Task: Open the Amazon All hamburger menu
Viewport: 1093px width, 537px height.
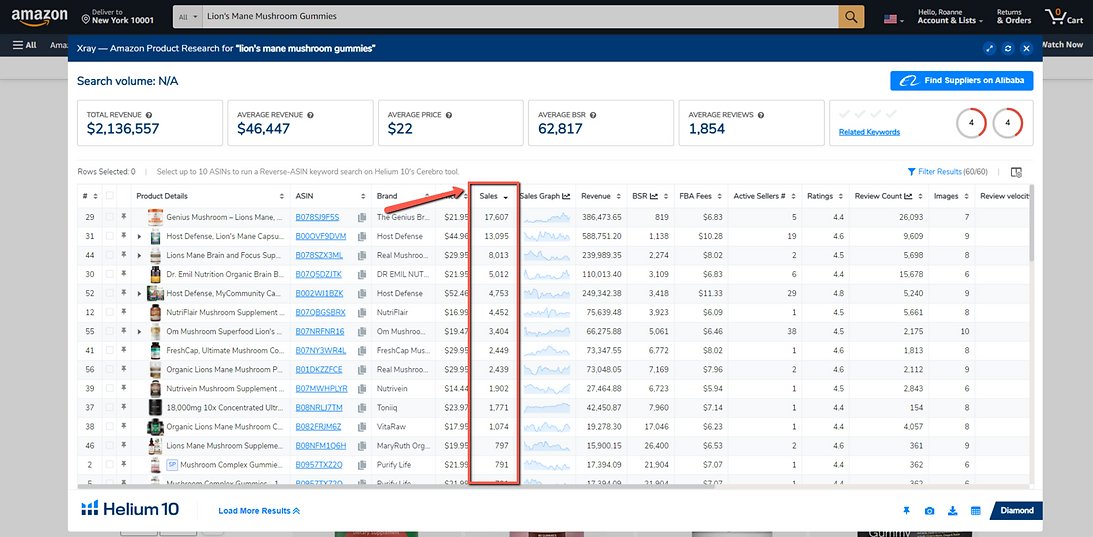Action: [x=24, y=45]
